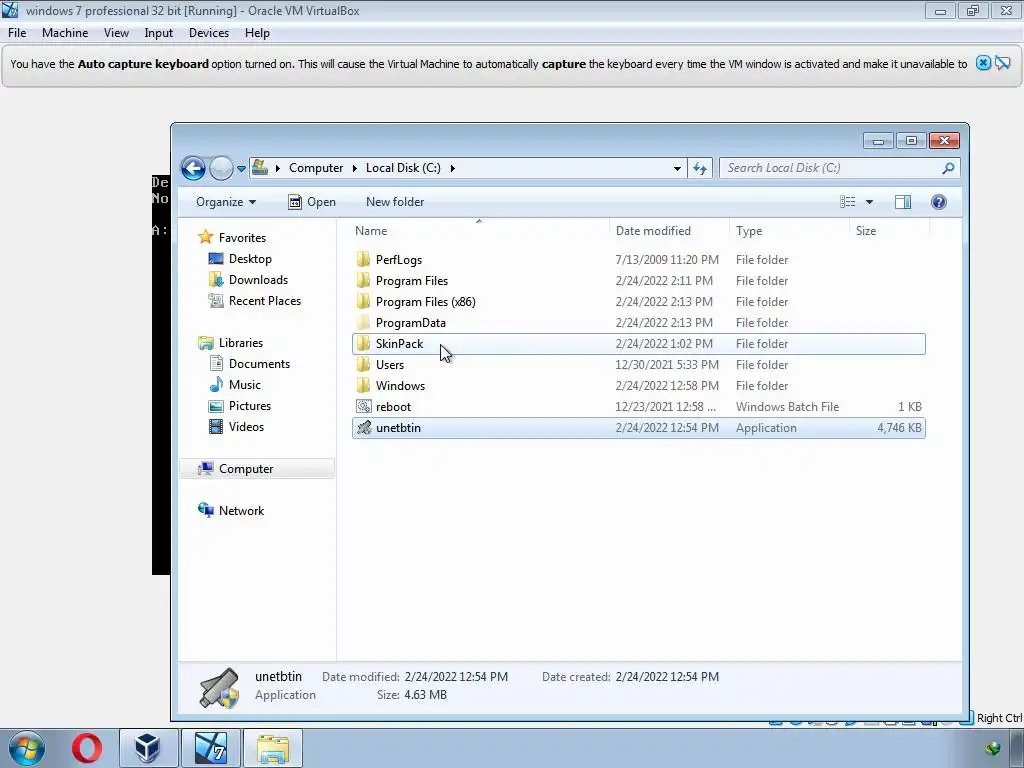This screenshot has height=768, width=1024.
Task: Click the Open toolbar button
Action: [312, 202]
